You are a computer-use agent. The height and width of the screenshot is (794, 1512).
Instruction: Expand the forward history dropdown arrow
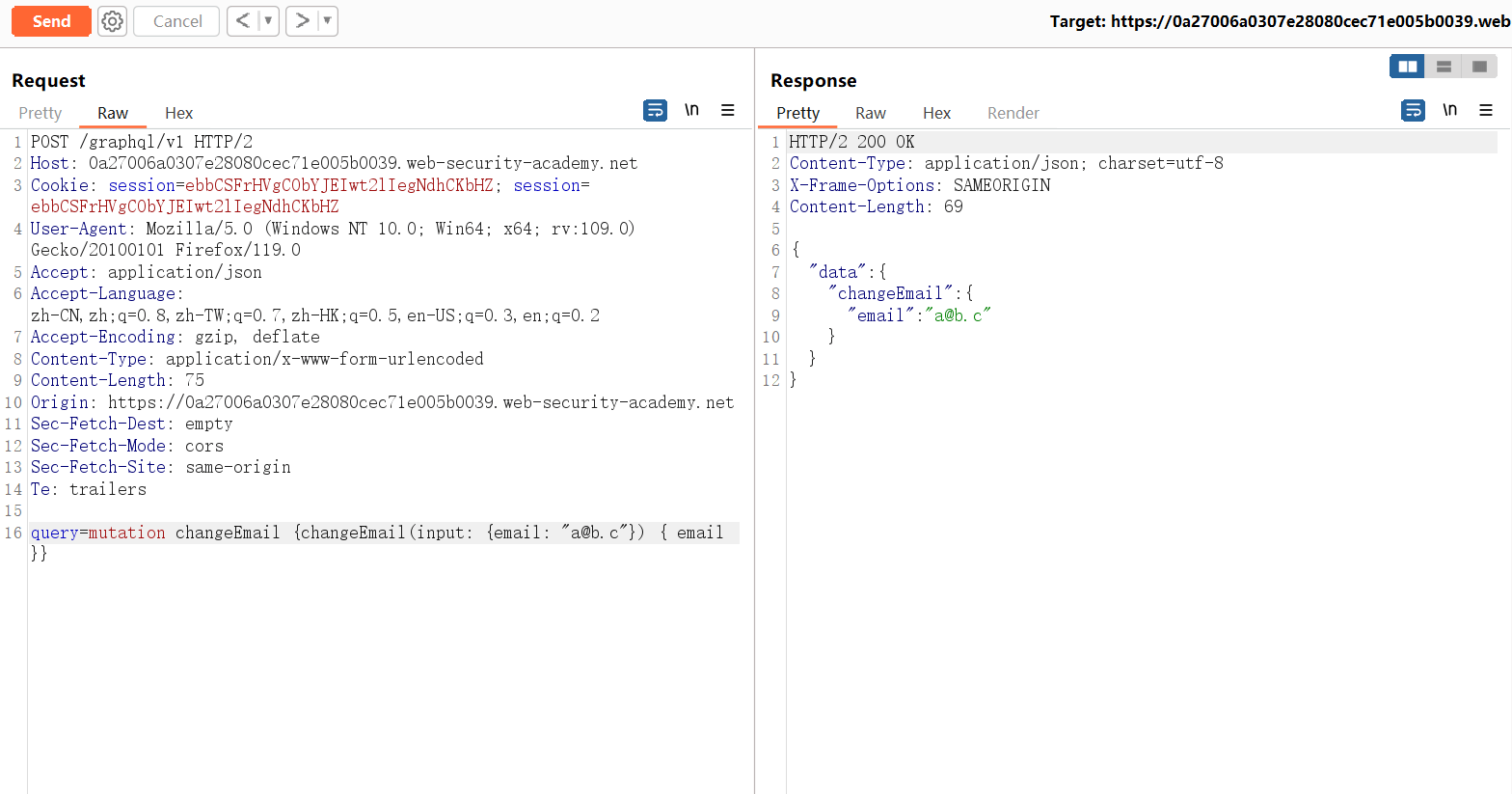click(327, 21)
